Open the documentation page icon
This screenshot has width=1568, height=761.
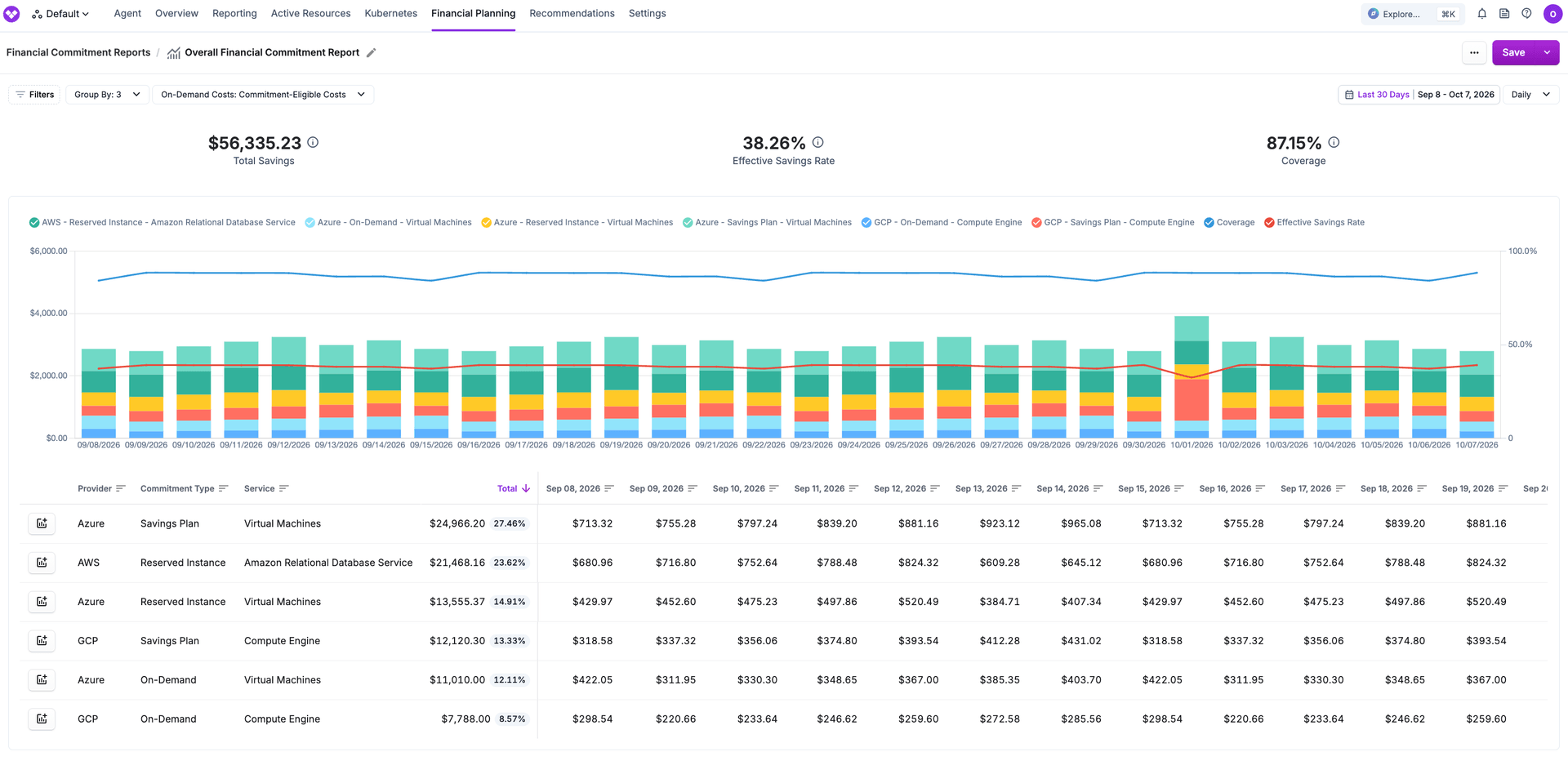tap(1504, 14)
